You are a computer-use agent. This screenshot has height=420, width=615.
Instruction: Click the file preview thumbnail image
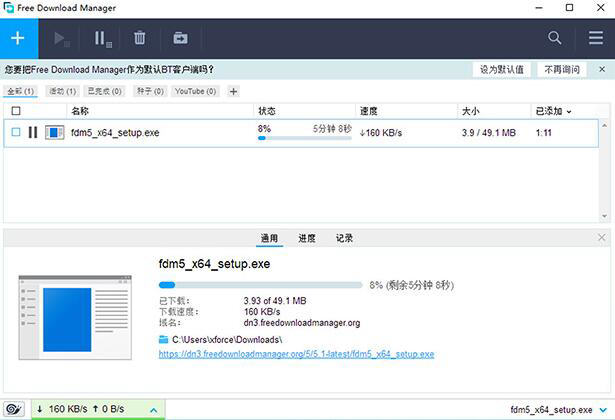[75, 317]
